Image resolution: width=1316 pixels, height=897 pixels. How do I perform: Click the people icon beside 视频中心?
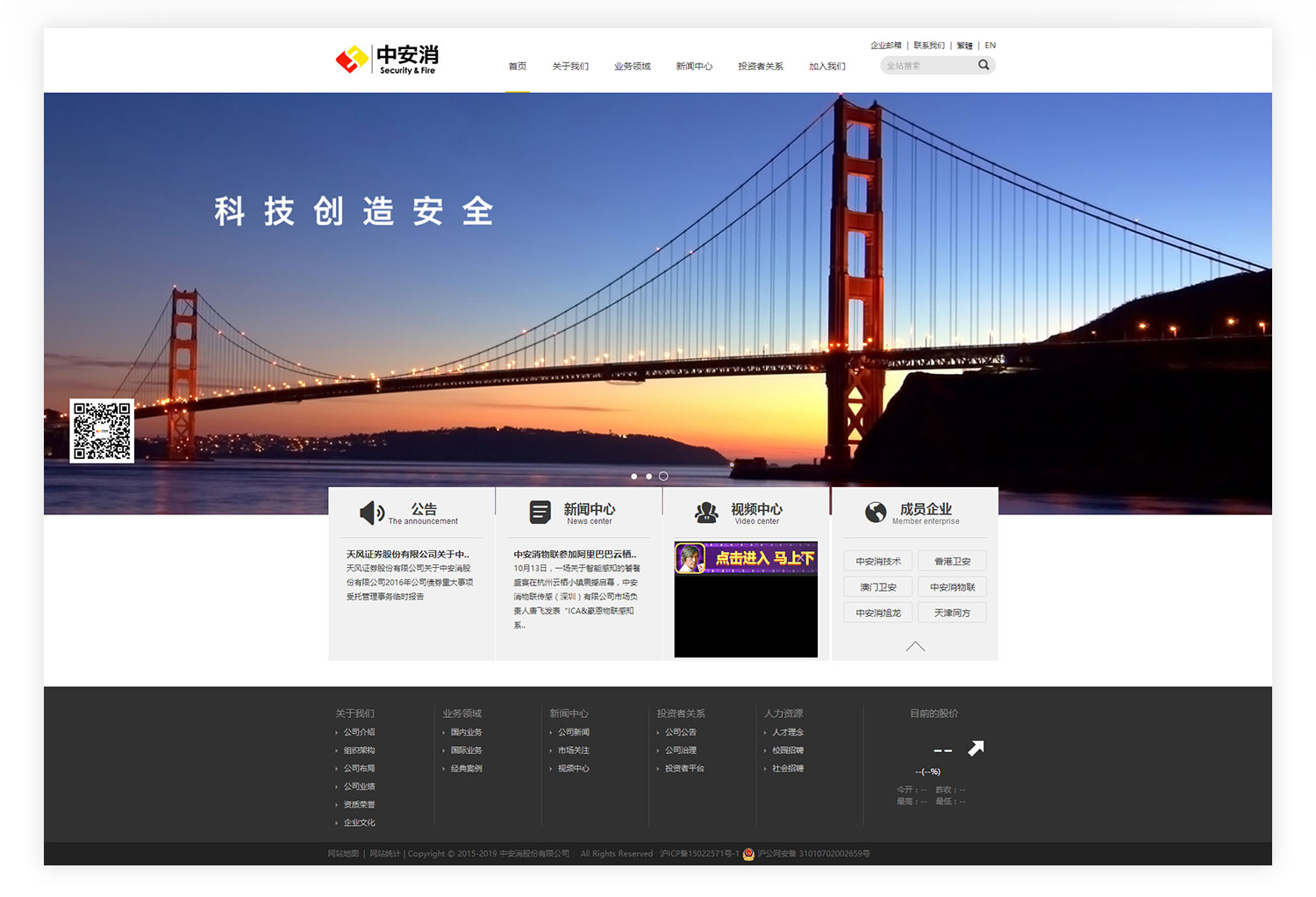[705, 513]
